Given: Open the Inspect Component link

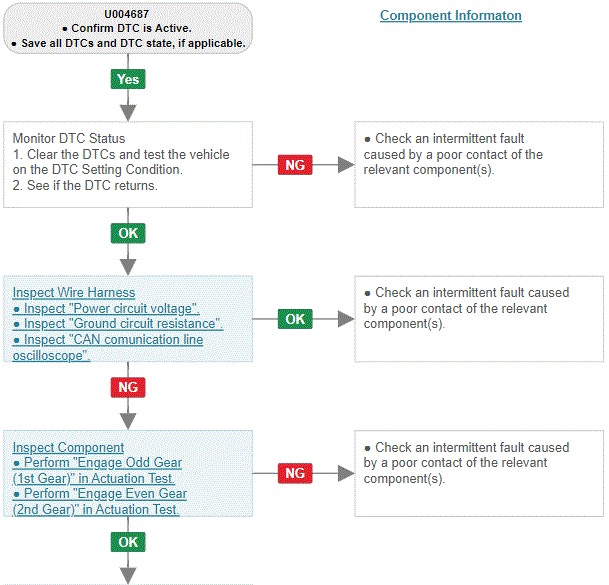Looking at the screenshot, I should click(x=68, y=447).
